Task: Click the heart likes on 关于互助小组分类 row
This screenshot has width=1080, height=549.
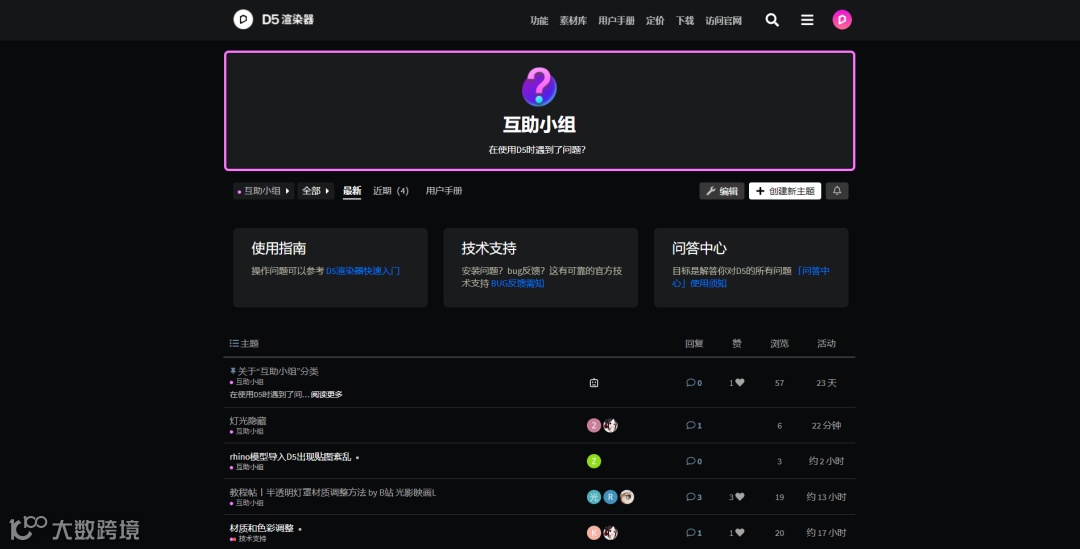Action: [x=736, y=383]
